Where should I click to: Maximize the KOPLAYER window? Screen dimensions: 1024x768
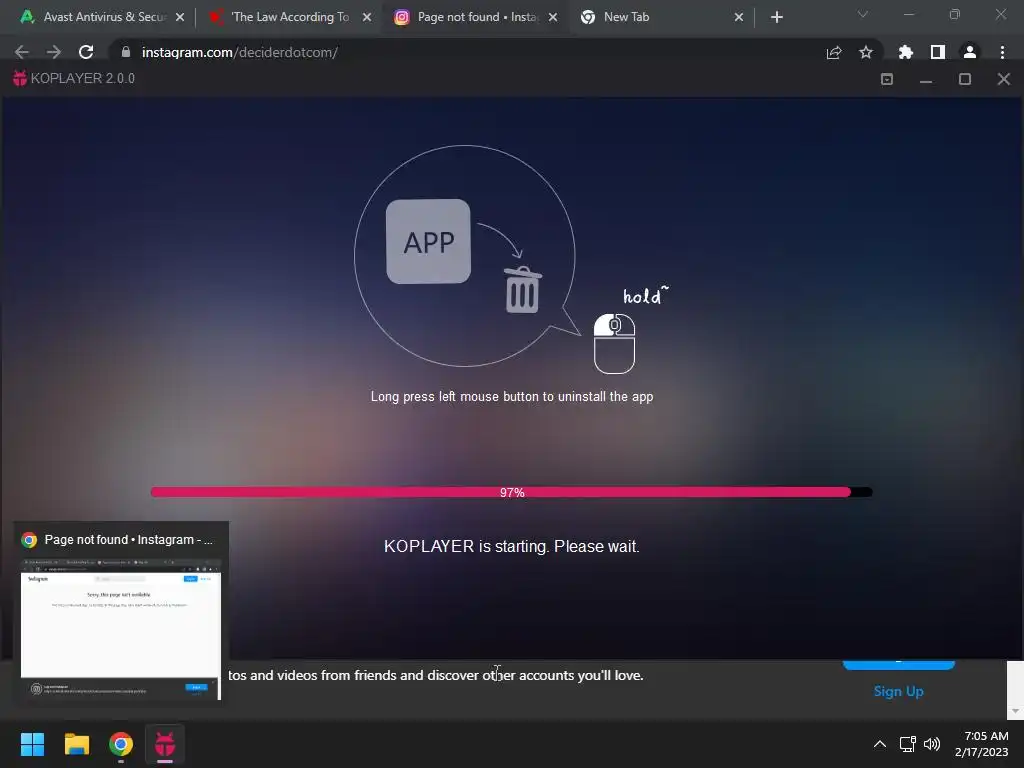(965, 79)
